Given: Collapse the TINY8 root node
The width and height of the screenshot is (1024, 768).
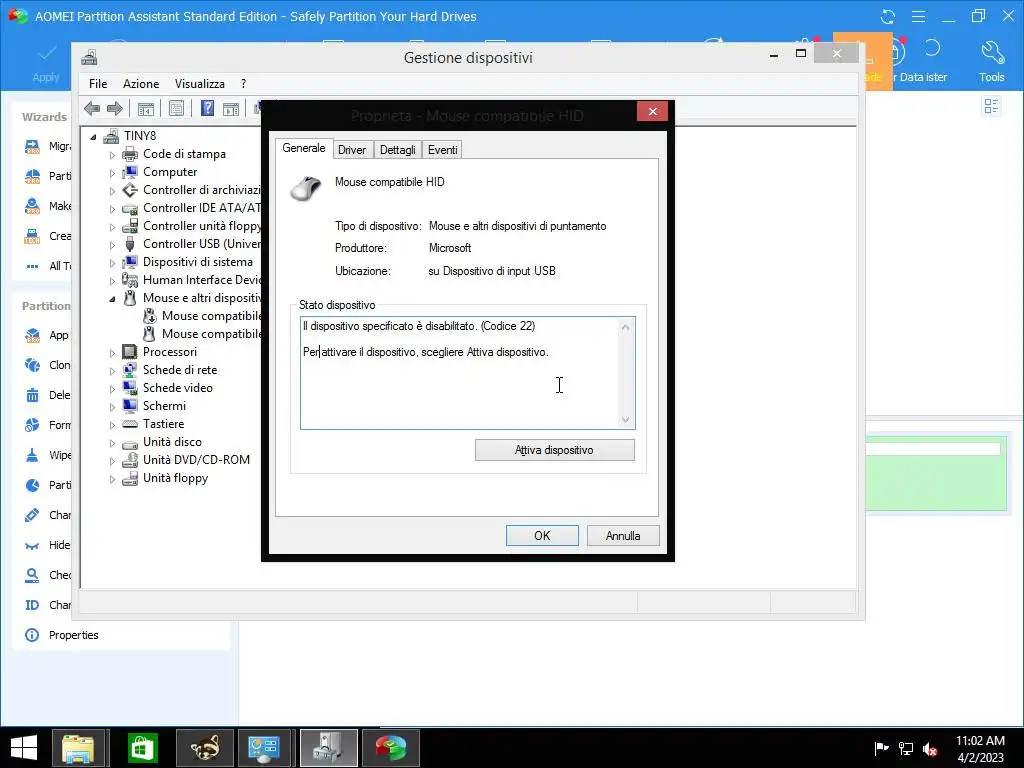Looking at the screenshot, I should [93, 136].
